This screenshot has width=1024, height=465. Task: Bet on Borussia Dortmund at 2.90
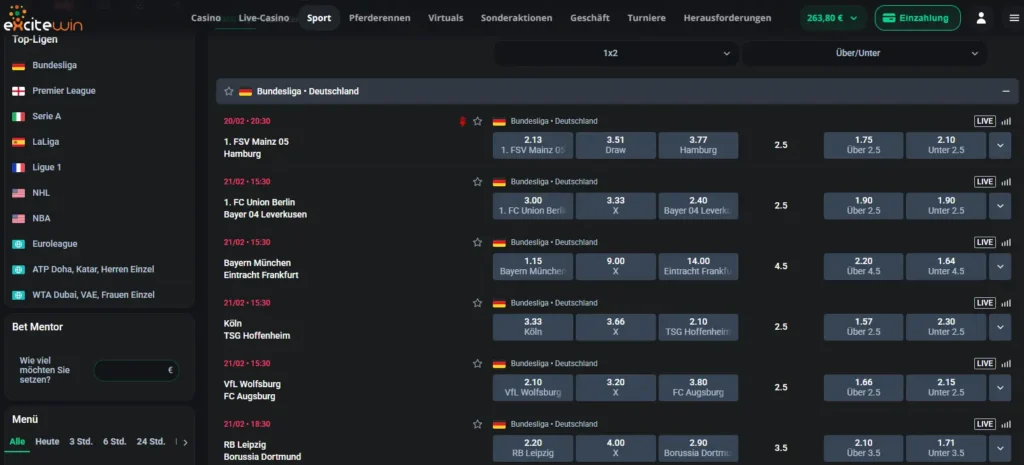(x=698, y=448)
